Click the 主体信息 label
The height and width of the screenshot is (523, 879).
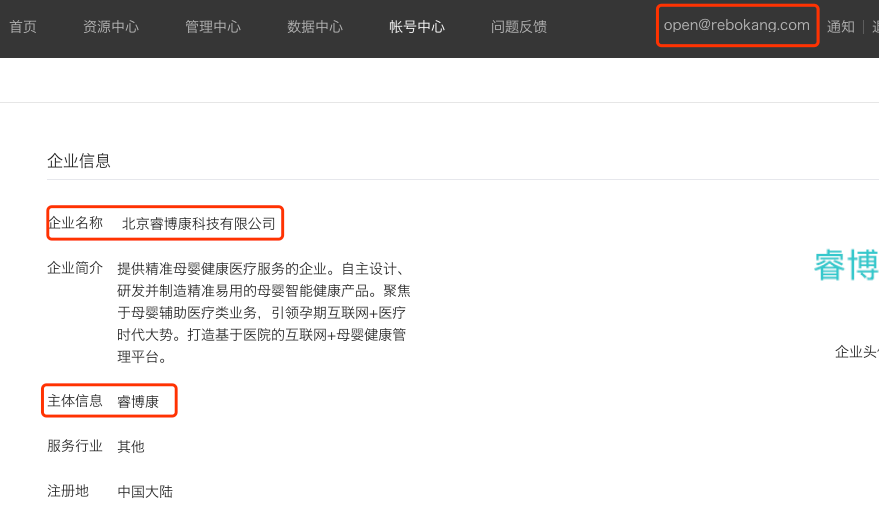(x=75, y=401)
